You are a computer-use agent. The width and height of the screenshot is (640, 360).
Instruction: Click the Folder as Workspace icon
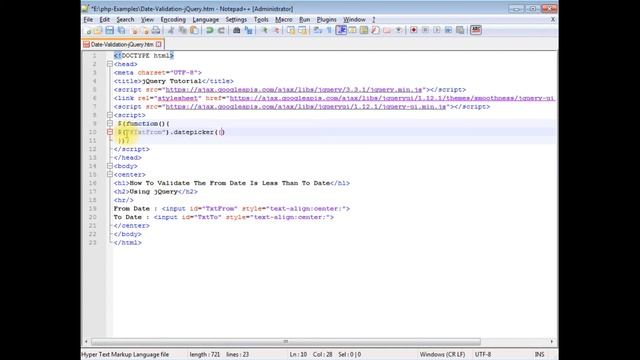pos(387,30)
